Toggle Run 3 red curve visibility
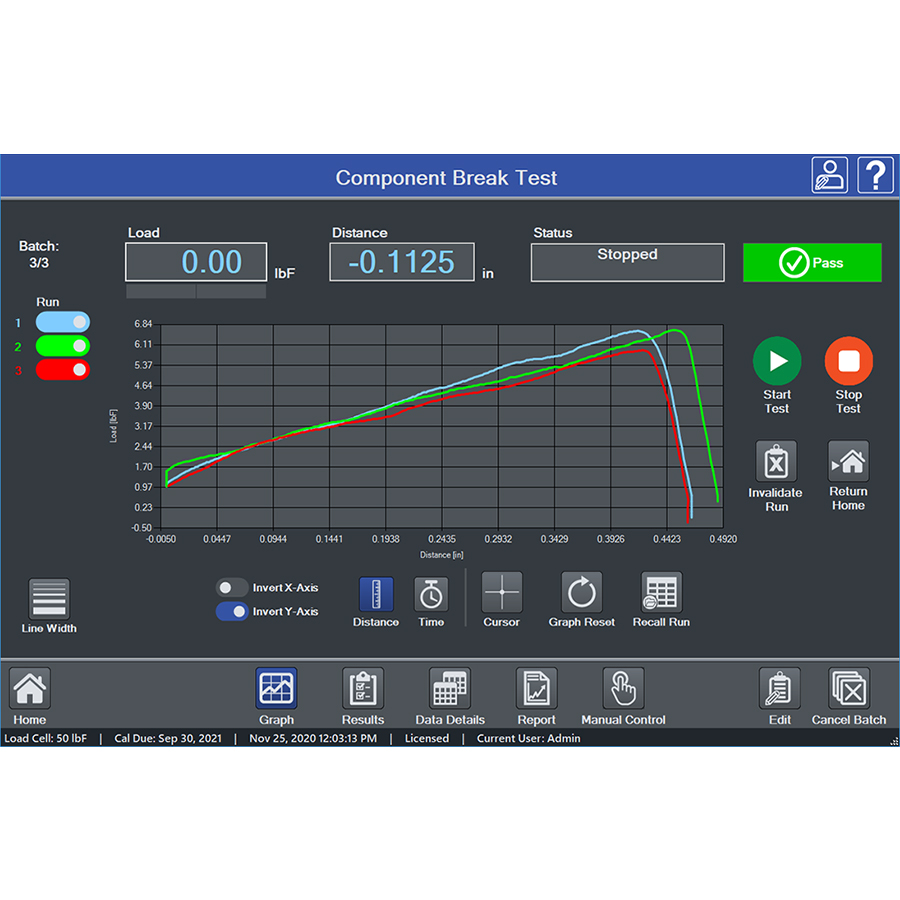This screenshot has width=900, height=900. pos(63,370)
